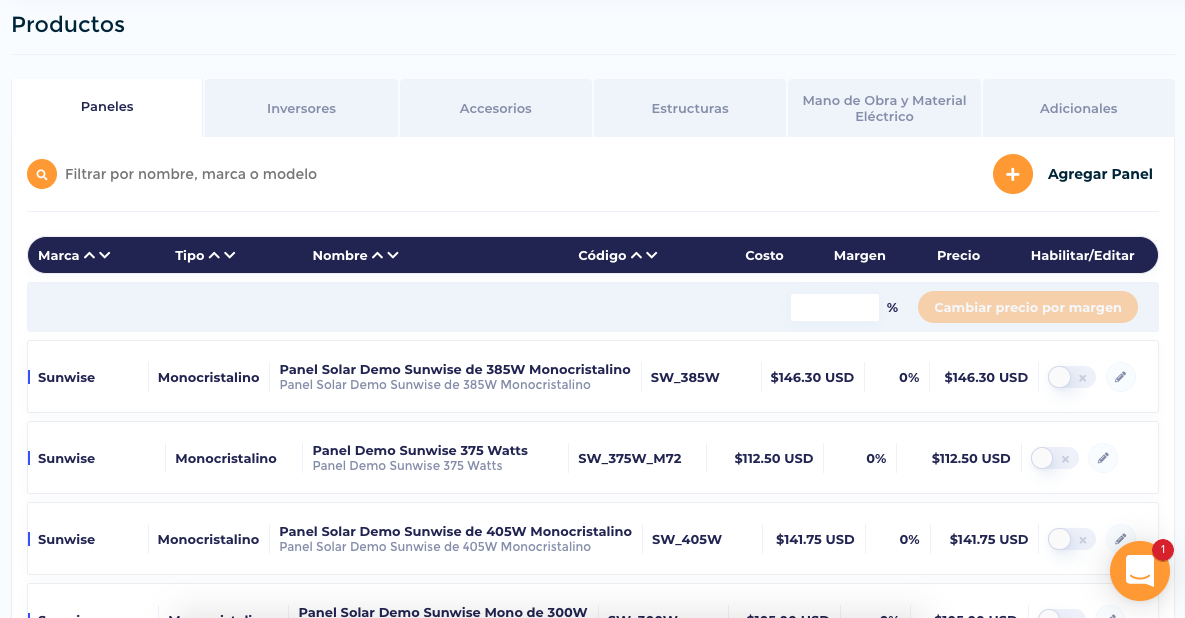Sort Código column descending arrow

point(651,255)
